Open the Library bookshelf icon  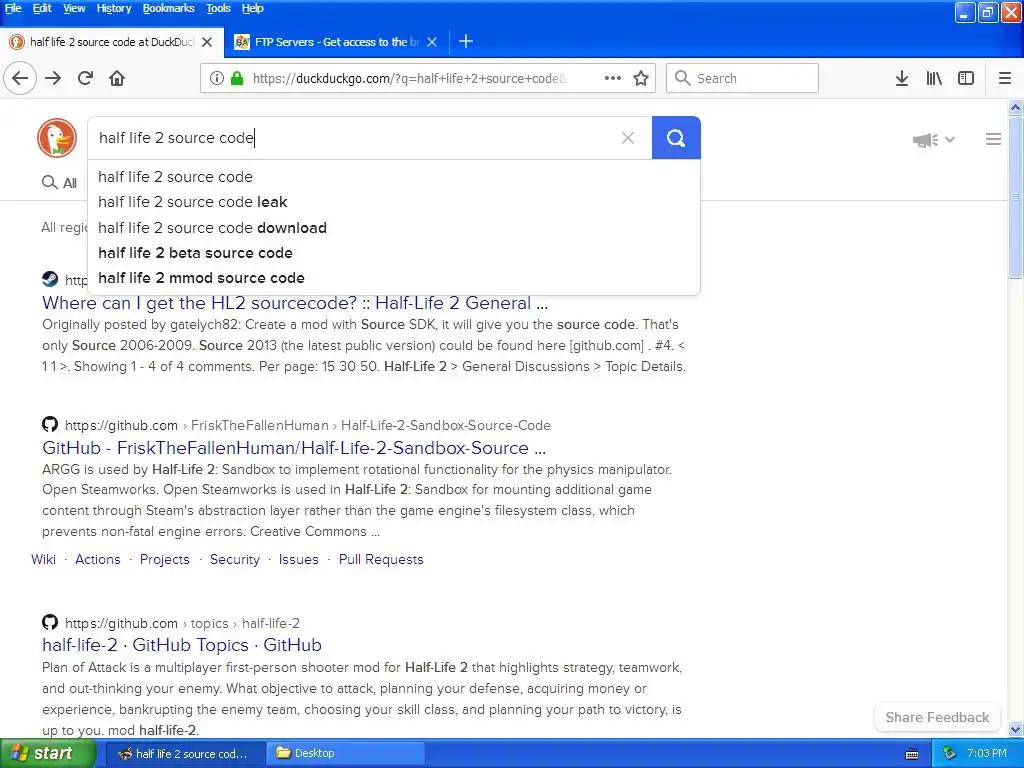(x=934, y=78)
